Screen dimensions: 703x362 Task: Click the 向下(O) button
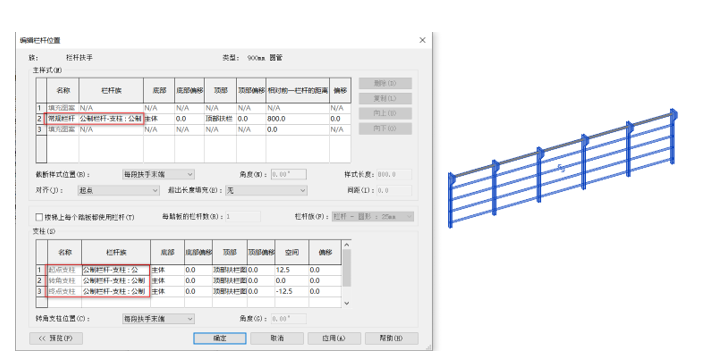pos(385,129)
